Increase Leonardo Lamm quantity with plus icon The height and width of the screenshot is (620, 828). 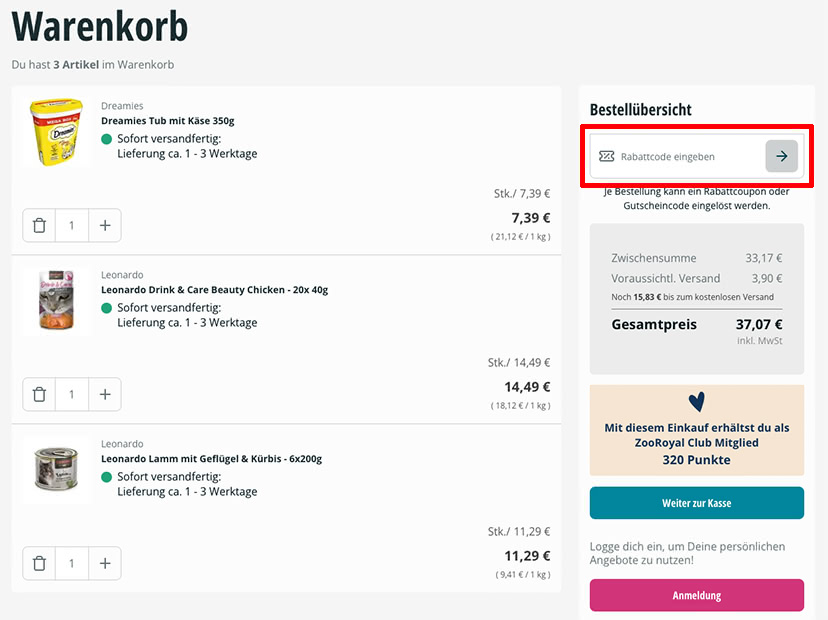[105, 563]
